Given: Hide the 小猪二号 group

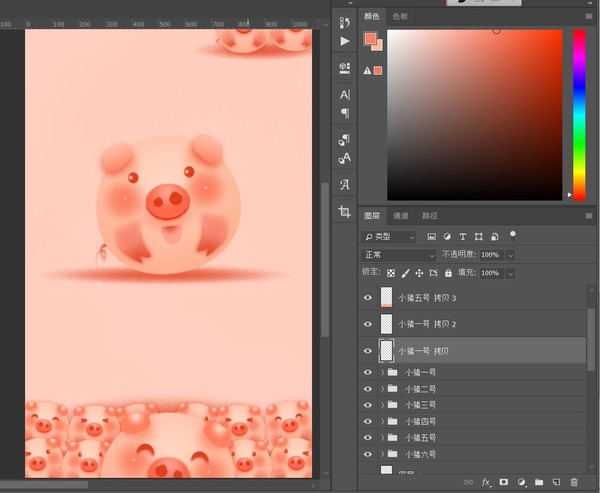Looking at the screenshot, I should [x=368, y=389].
